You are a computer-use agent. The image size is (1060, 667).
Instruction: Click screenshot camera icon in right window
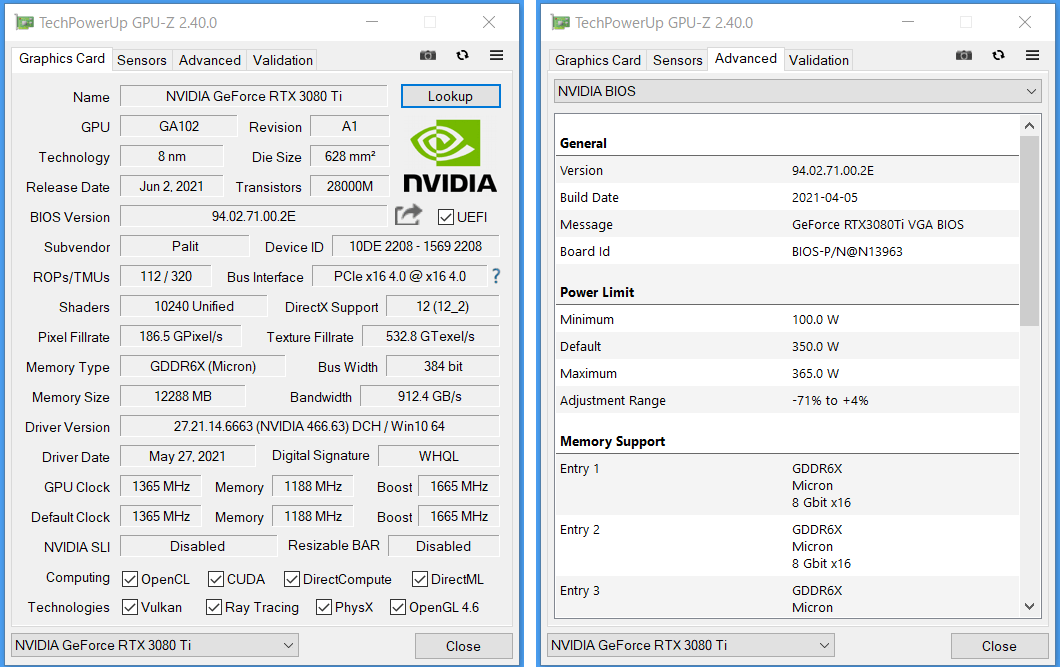(963, 55)
